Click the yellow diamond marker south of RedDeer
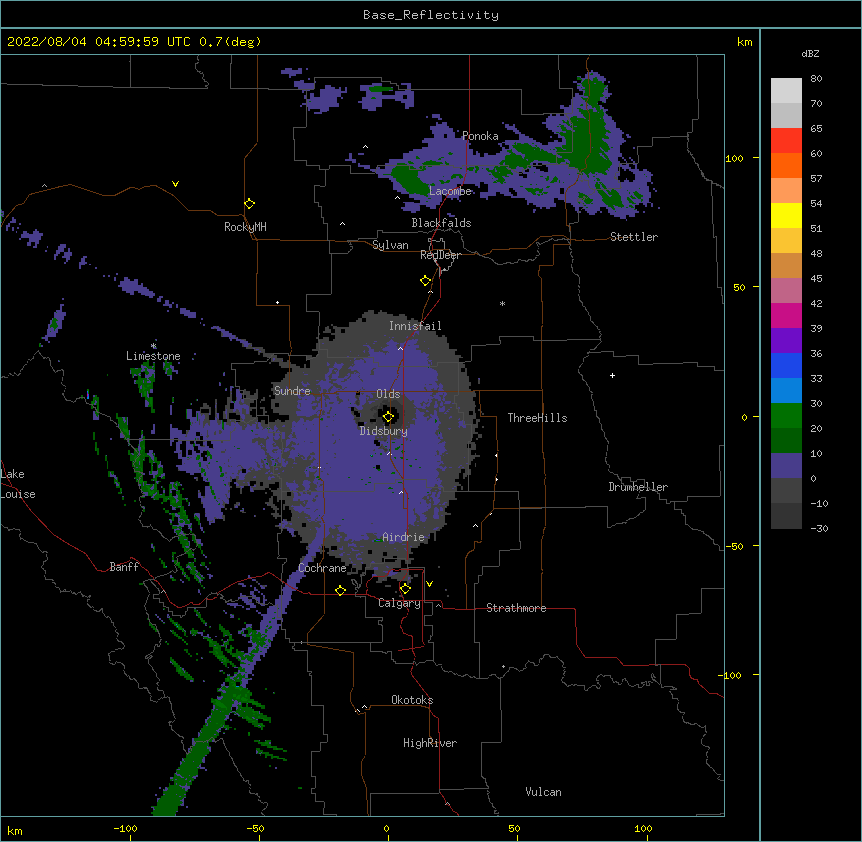This screenshot has width=862, height=842. (x=425, y=281)
